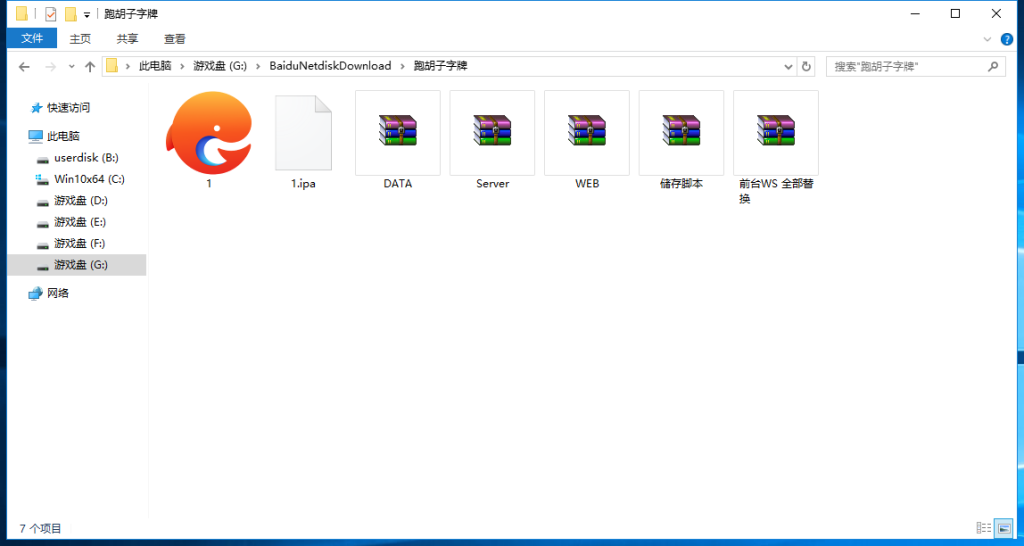Open the 查看 ribbon tab
The width and height of the screenshot is (1024, 546).
point(174,39)
